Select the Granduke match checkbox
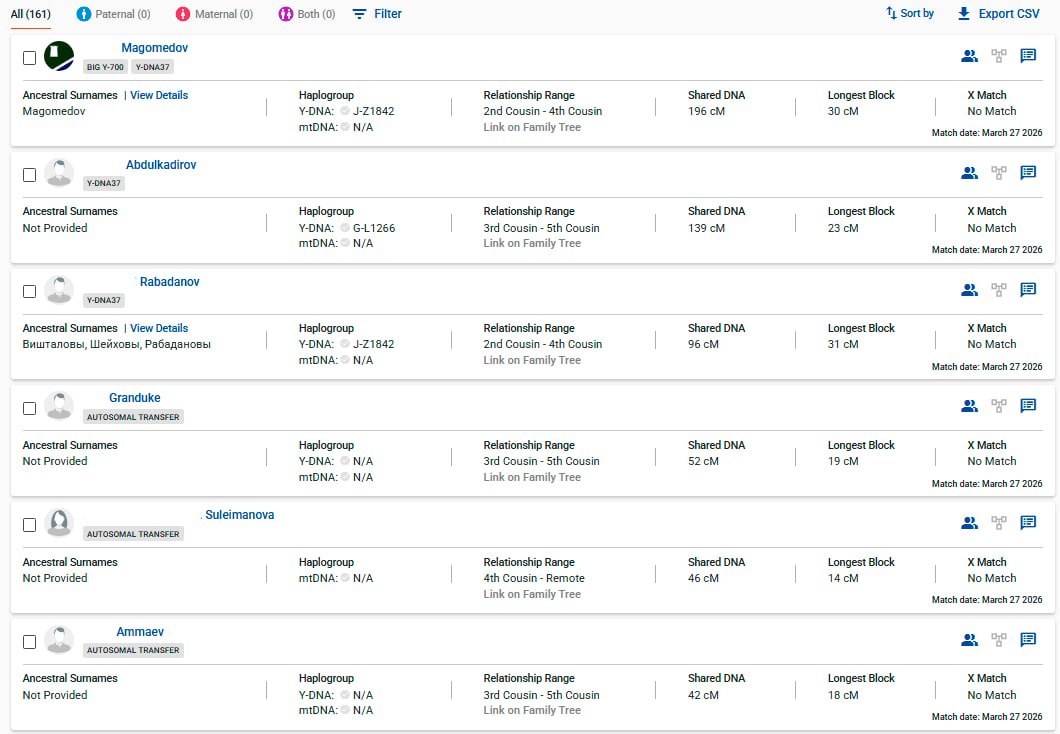The width and height of the screenshot is (1060, 734). coord(29,408)
